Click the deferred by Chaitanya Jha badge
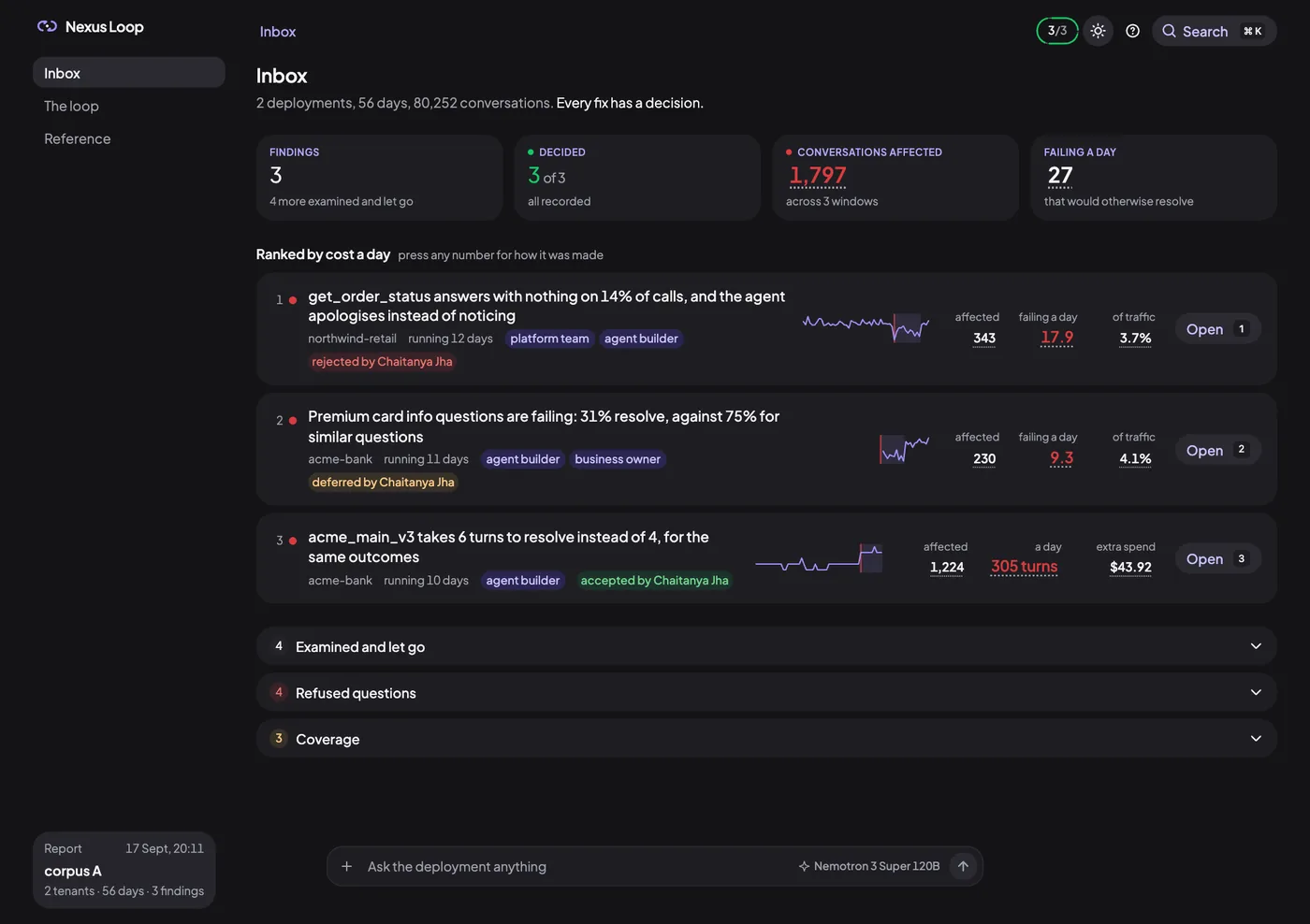1310x924 pixels. 383,482
